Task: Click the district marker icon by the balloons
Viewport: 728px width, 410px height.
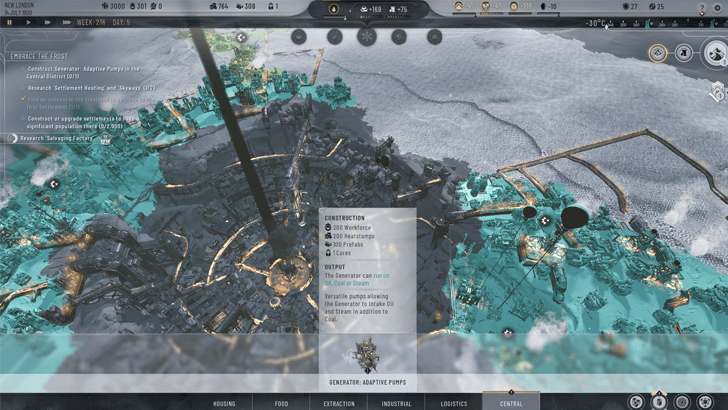Action: [x=545, y=220]
